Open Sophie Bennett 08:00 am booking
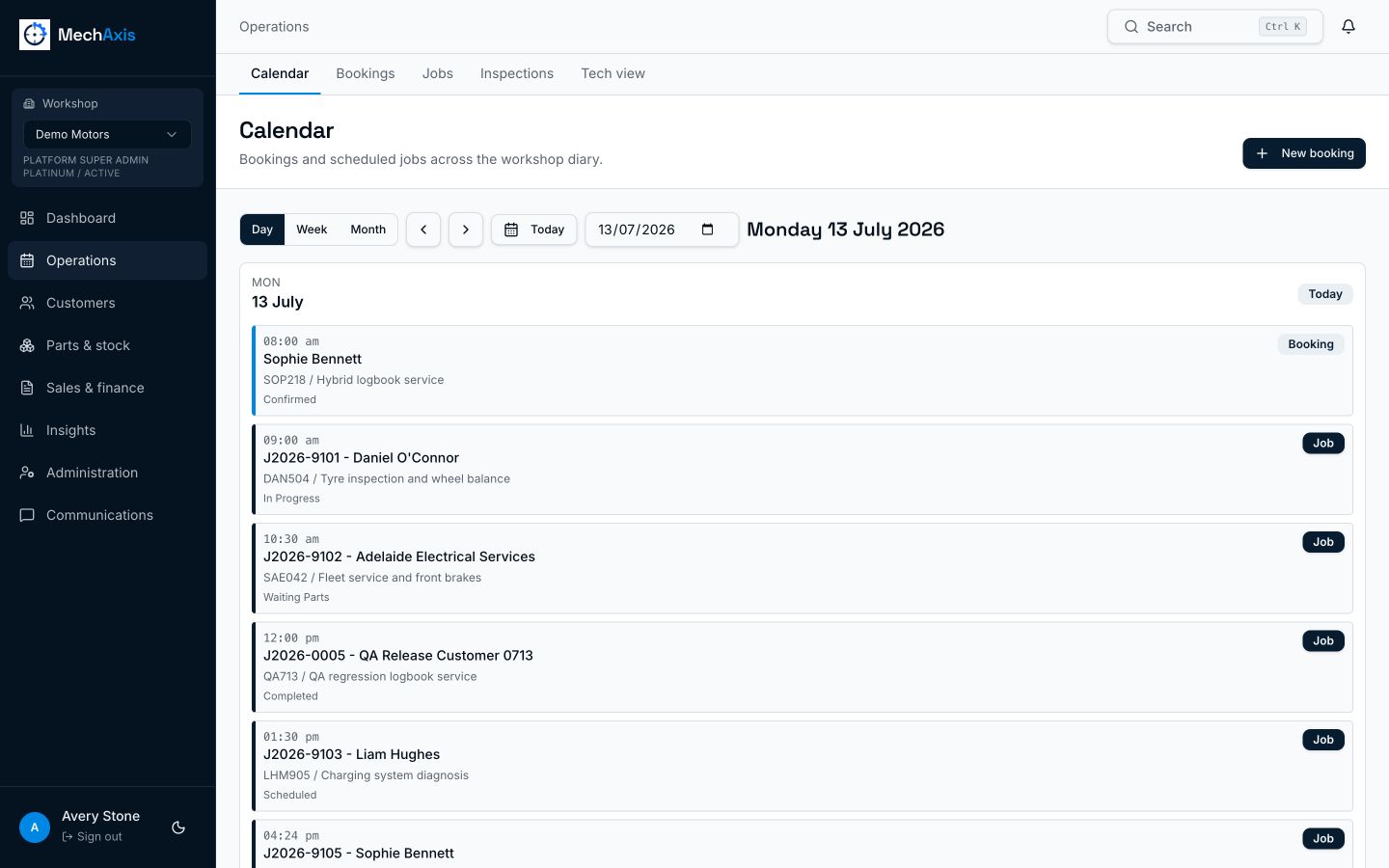Screen dimensions: 1389x868 coord(803,370)
